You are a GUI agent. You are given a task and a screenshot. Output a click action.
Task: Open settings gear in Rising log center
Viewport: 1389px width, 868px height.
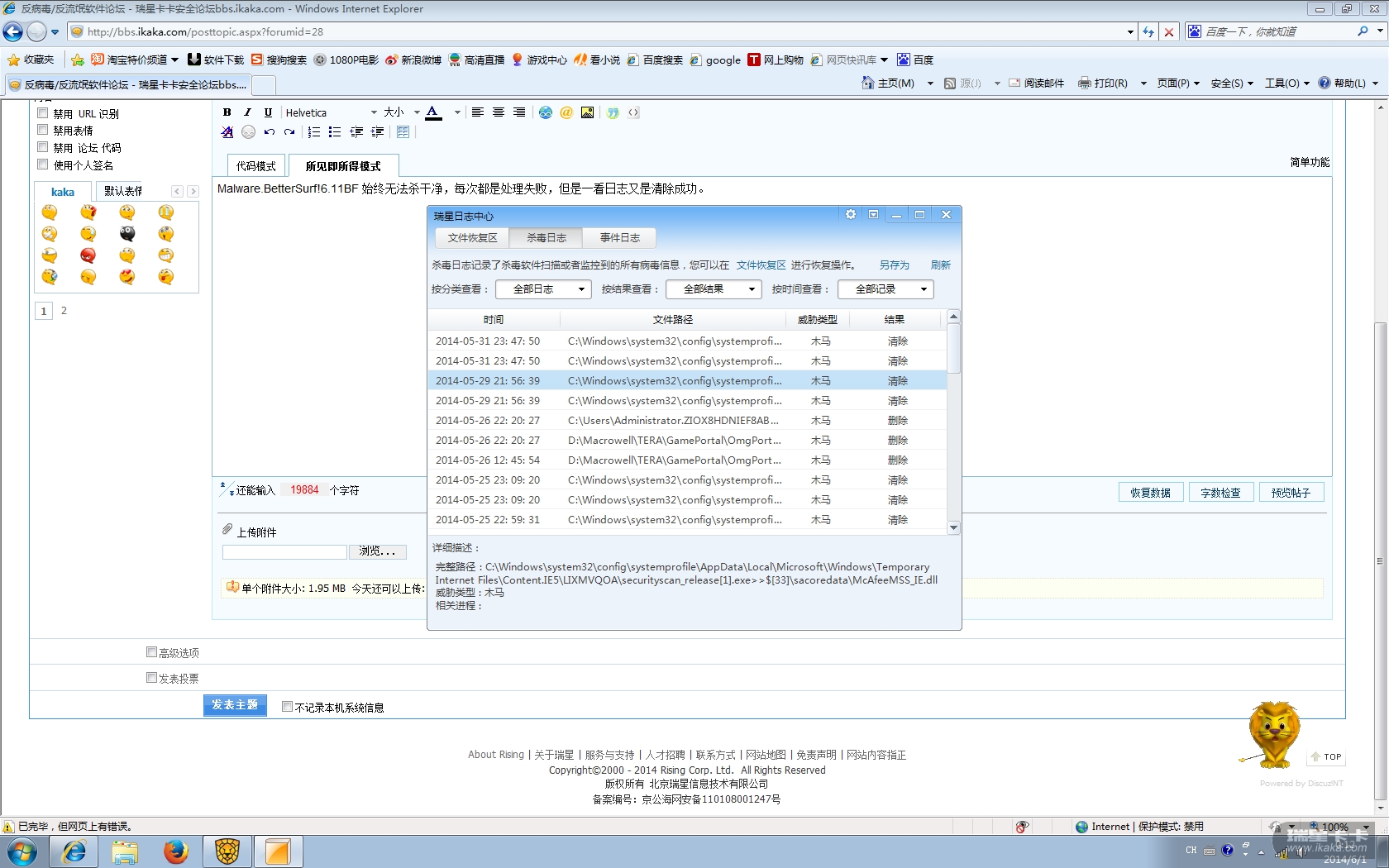(851, 215)
